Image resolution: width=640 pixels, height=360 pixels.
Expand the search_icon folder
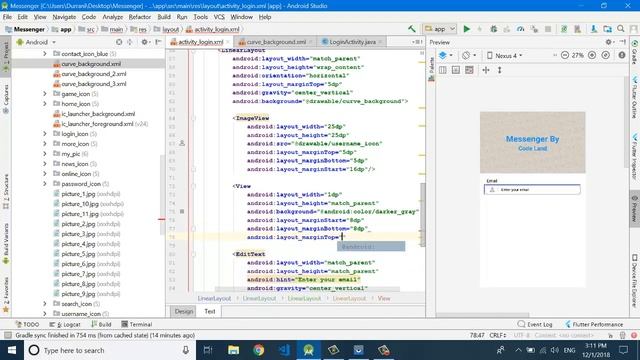45,304
